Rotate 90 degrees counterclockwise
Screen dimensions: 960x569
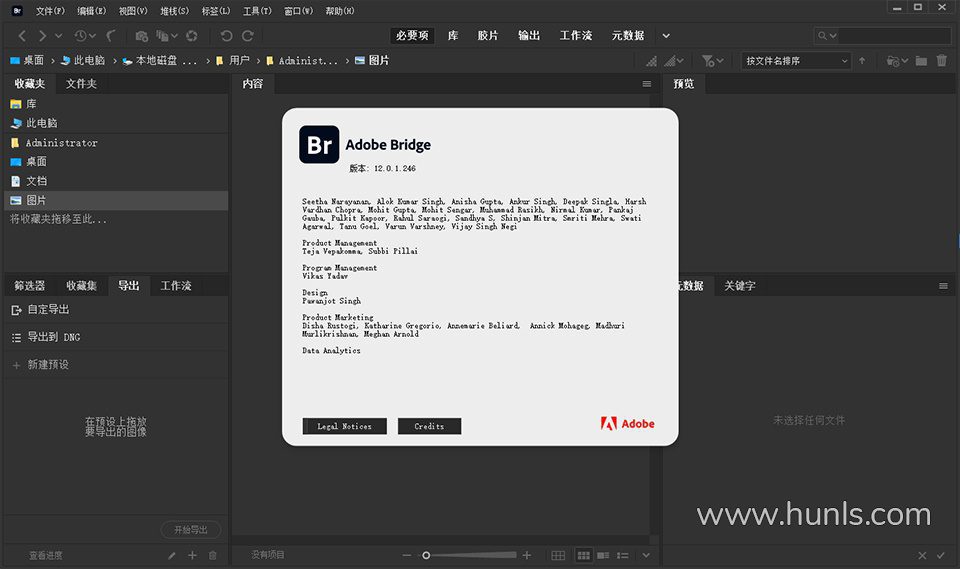click(x=226, y=36)
